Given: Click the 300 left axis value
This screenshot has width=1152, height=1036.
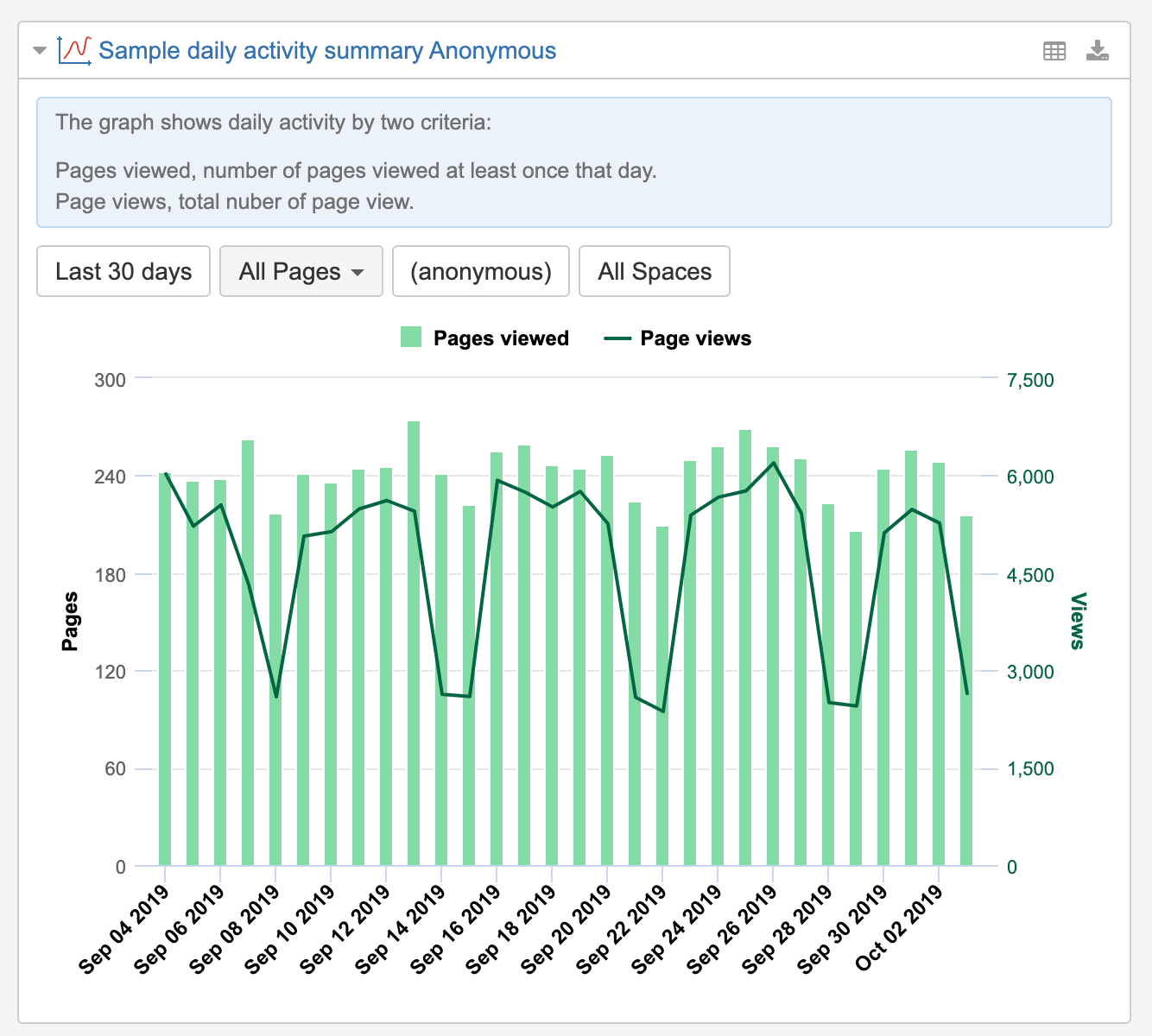Looking at the screenshot, I should (110, 380).
